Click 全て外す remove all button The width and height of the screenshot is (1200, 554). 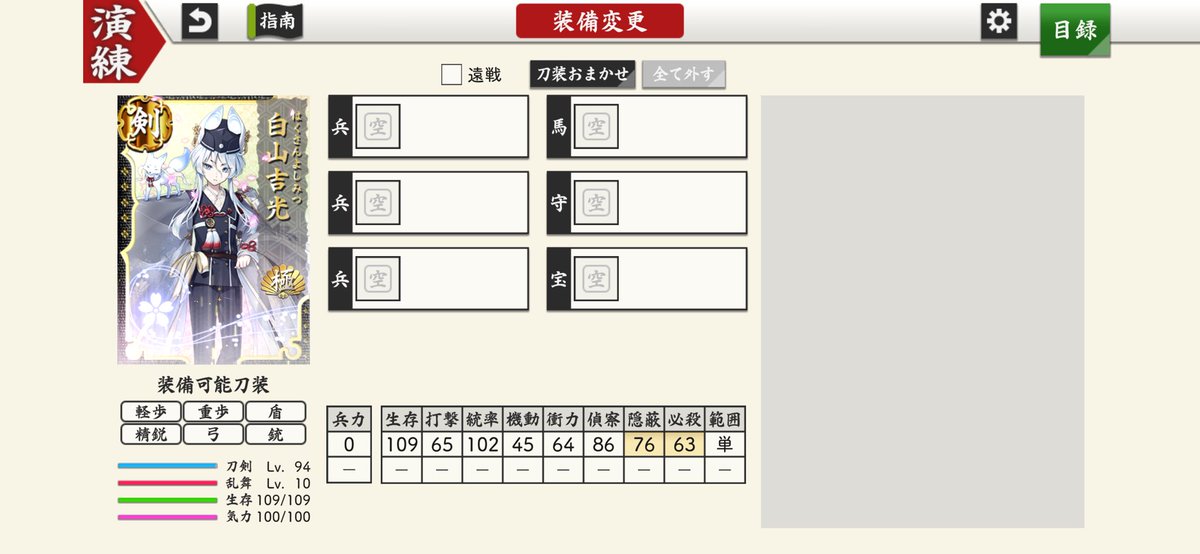click(x=684, y=74)
